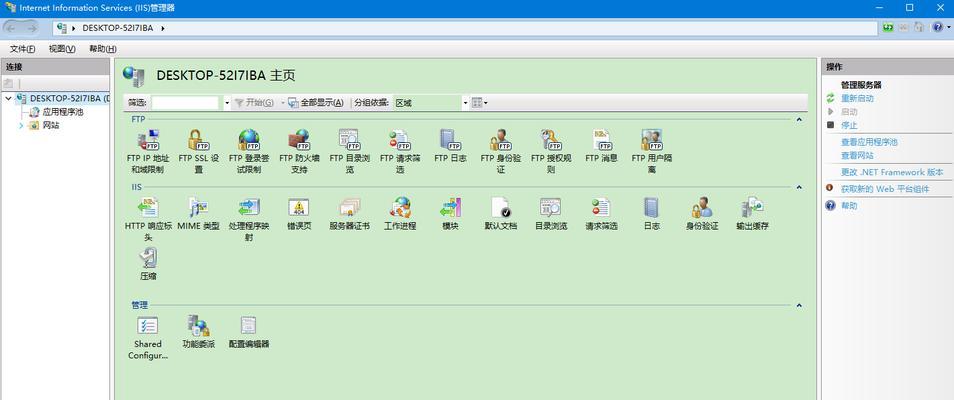Select 应用程序池 in connections tree
954x400 pixels.
coord(62,112)
